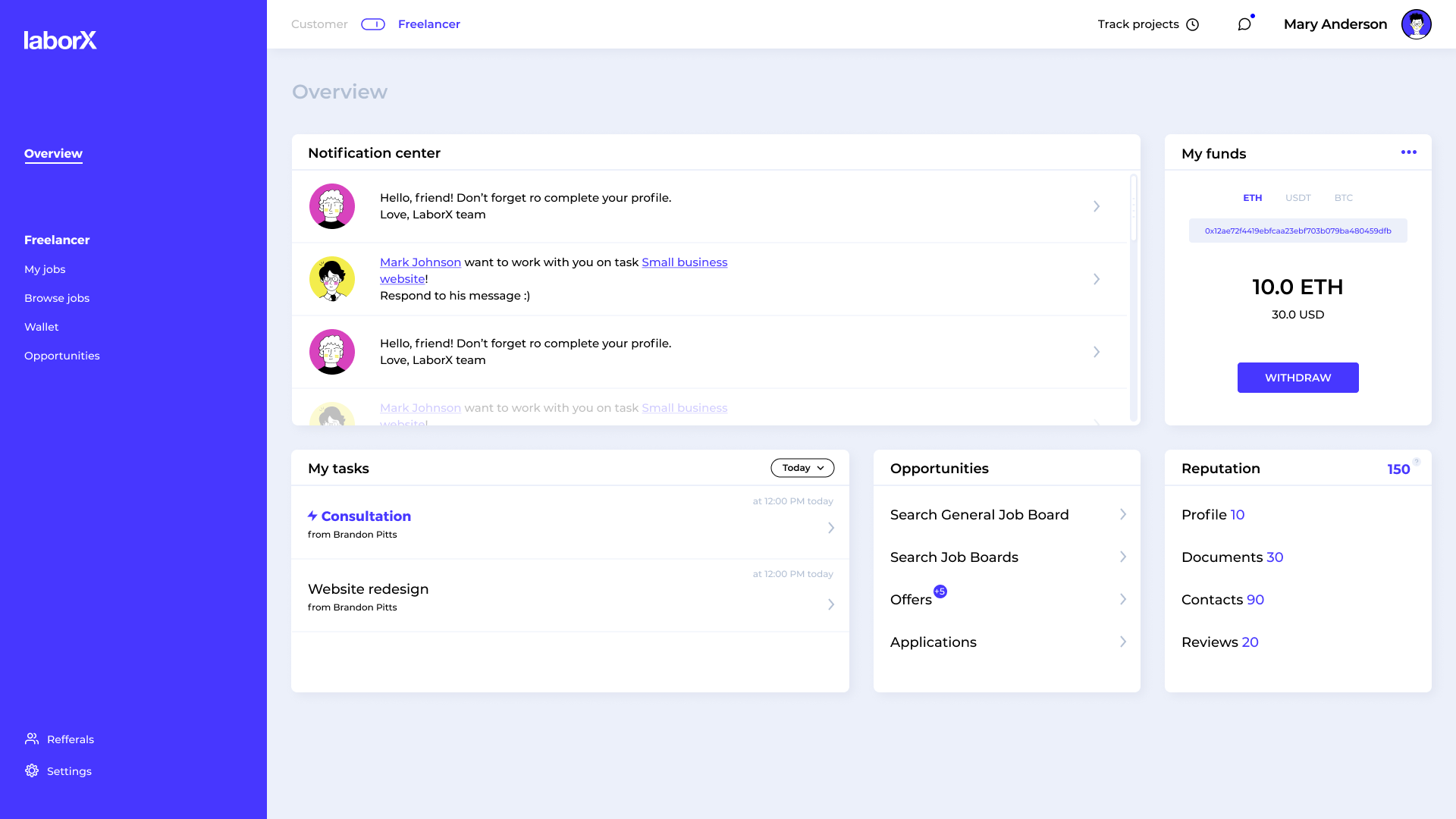Click the Track projects clock icon
The width and height of the screenshot is (1456, 819).
[1193, 25]
